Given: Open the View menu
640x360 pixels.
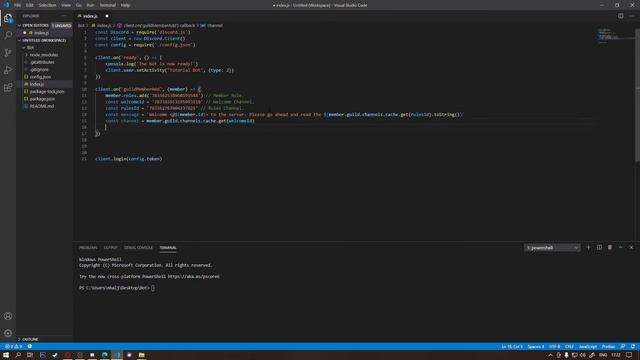Looking at the screenshot, I should coord(66,5).
